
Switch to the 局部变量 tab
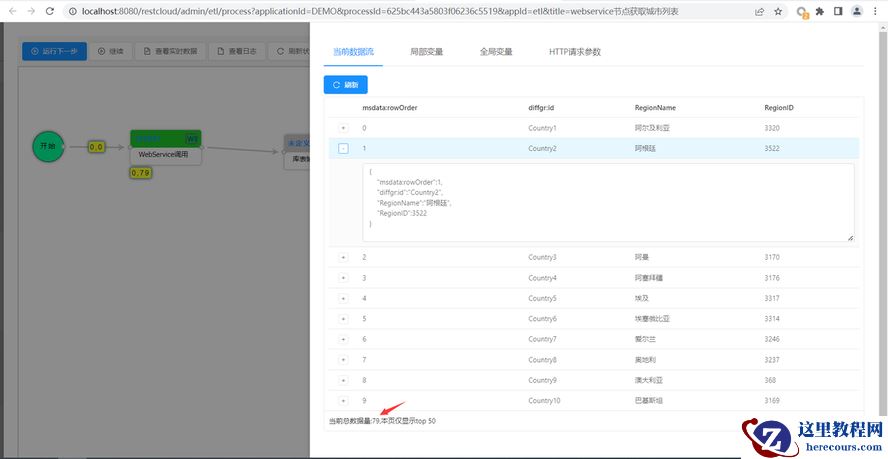(x=428, y=51)
